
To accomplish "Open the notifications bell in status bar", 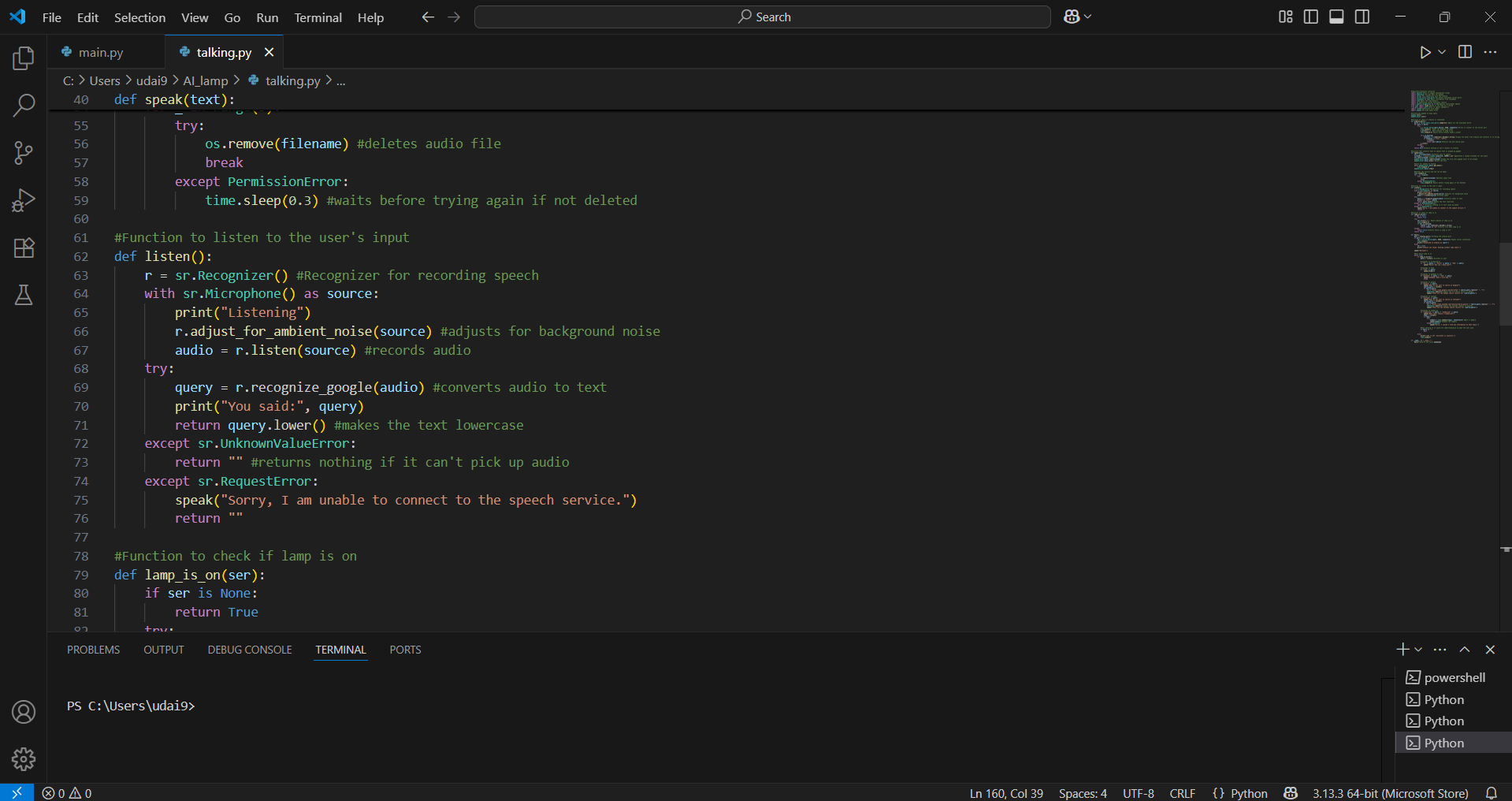I will 1492,792.
